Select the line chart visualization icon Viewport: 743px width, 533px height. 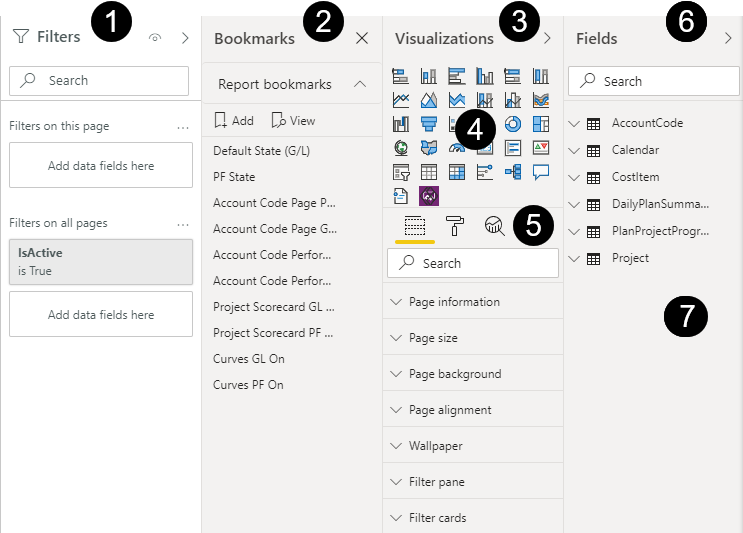[401, 100]
